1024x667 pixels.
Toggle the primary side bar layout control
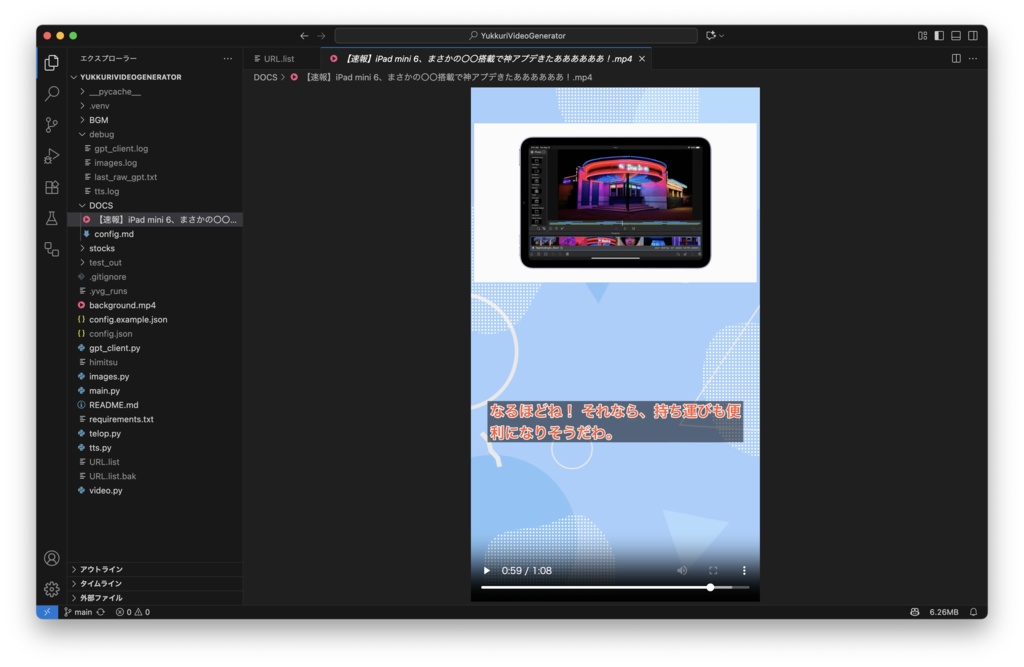pos(938,34)
